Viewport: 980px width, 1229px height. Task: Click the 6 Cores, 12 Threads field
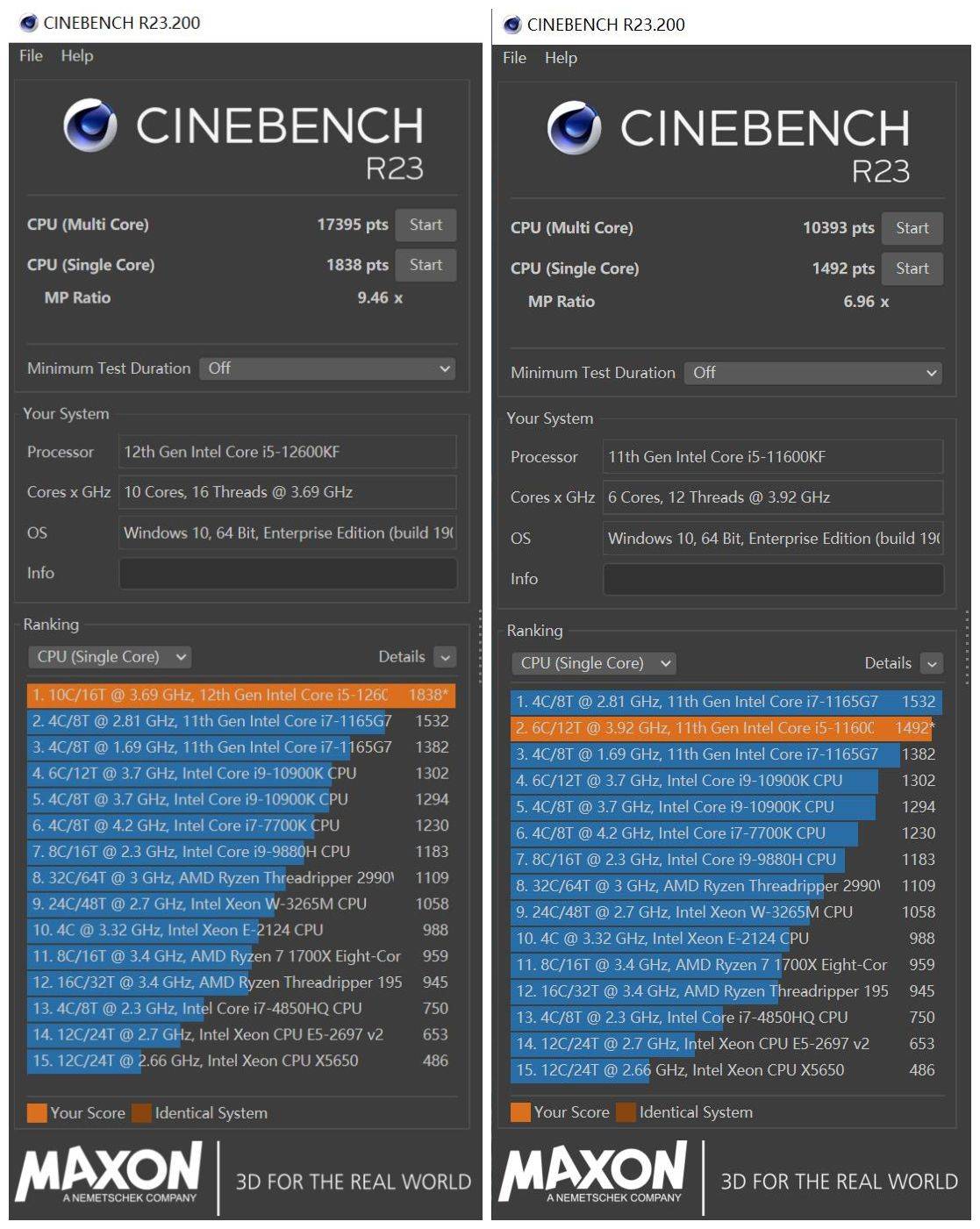773,497
